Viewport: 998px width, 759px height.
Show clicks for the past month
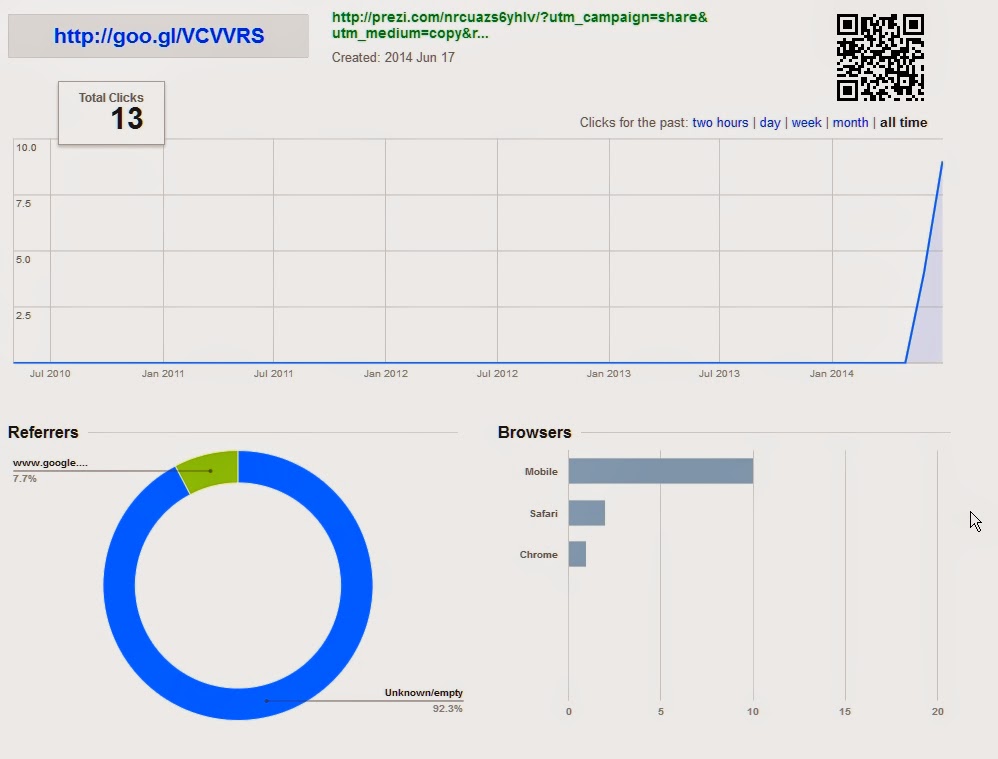[850, 122]
